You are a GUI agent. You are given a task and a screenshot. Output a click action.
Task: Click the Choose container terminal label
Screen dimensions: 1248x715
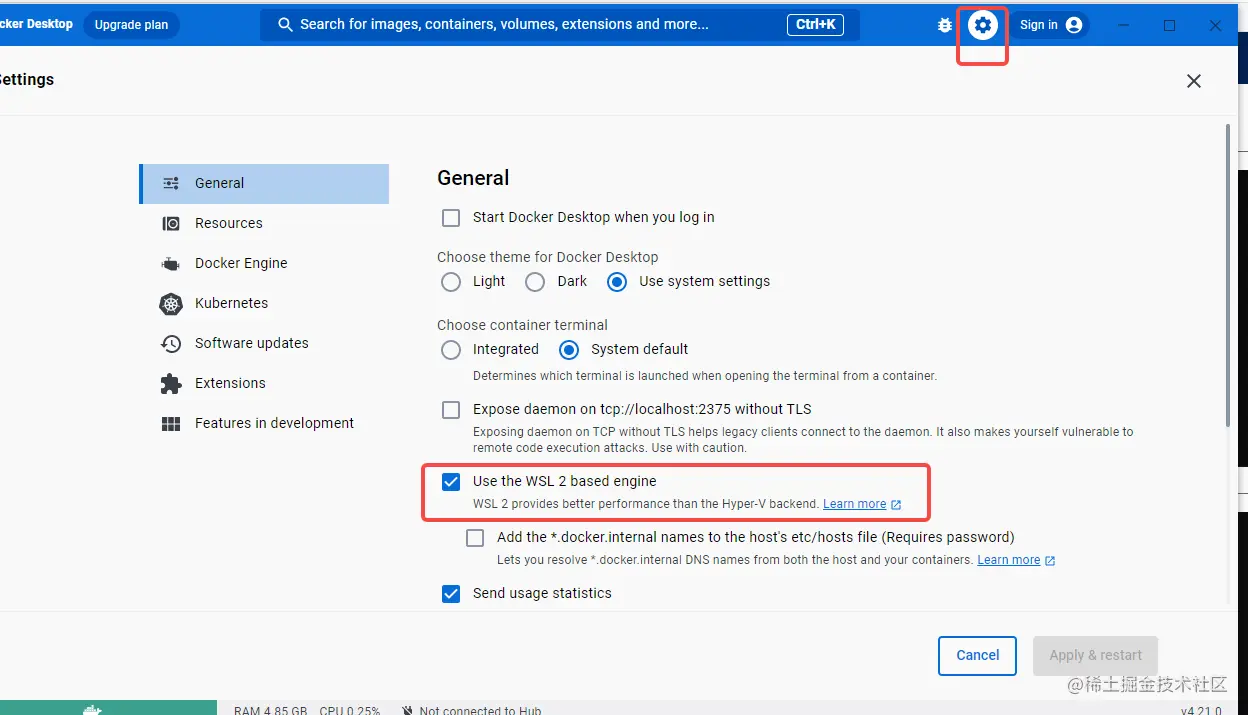522,325
